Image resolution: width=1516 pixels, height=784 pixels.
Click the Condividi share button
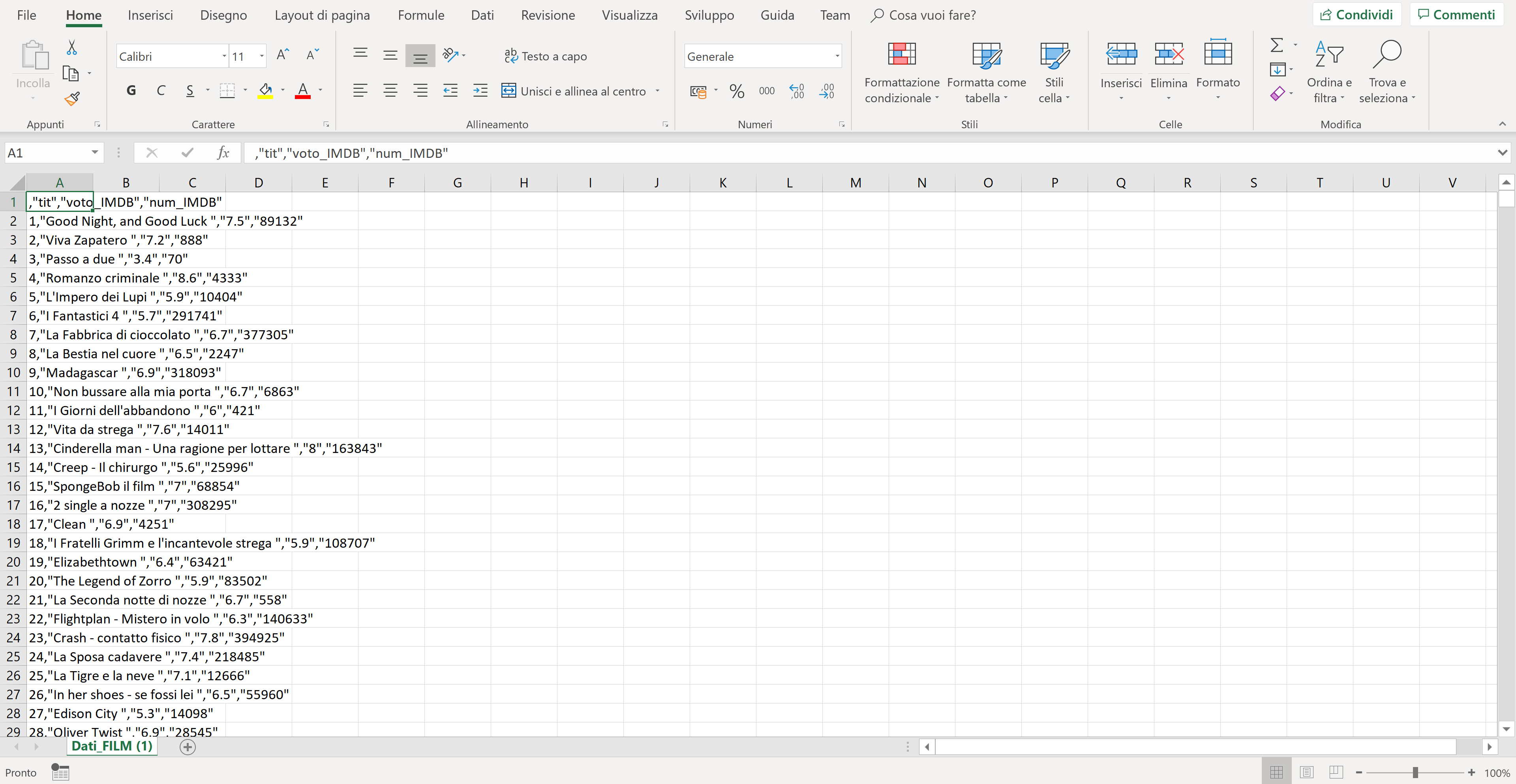1357,15
